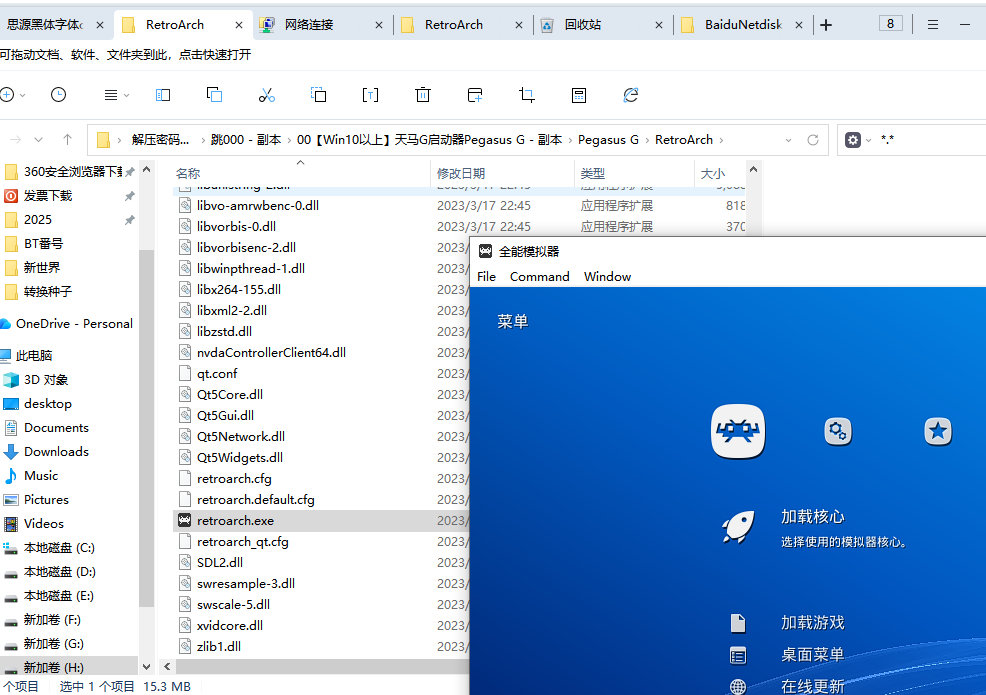This screenshot has height=695, width=986.
Task: Click the 加载核心 rocket icon
Action: coord(737,528)
